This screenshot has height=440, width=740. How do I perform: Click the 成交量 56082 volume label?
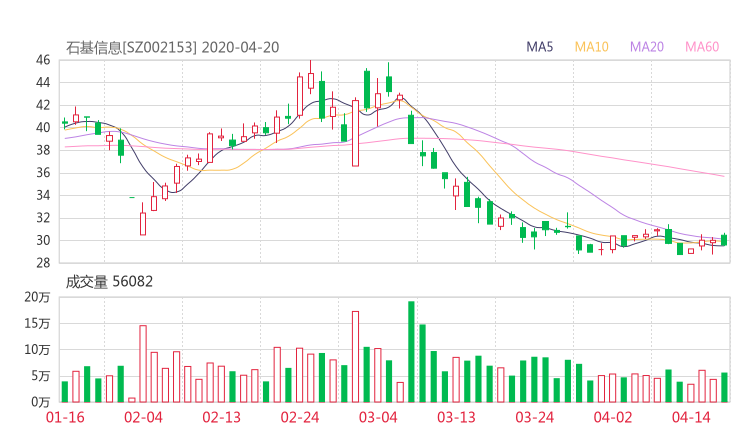109,282
